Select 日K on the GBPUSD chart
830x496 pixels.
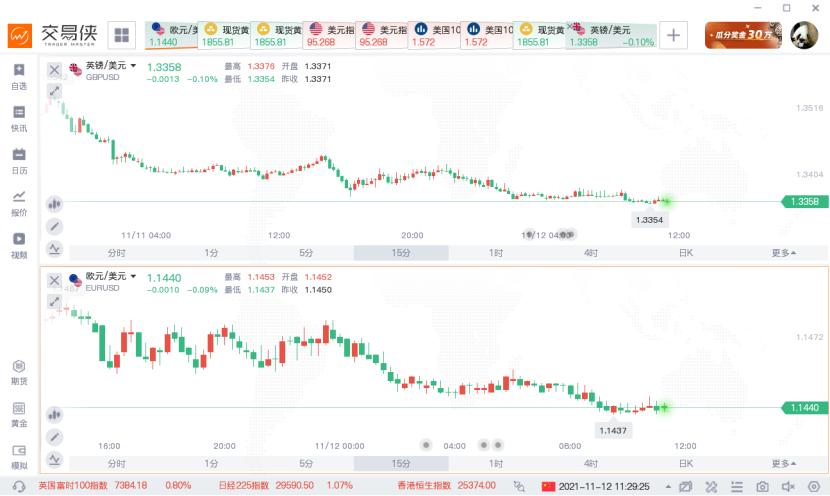(x=685, y=253)
